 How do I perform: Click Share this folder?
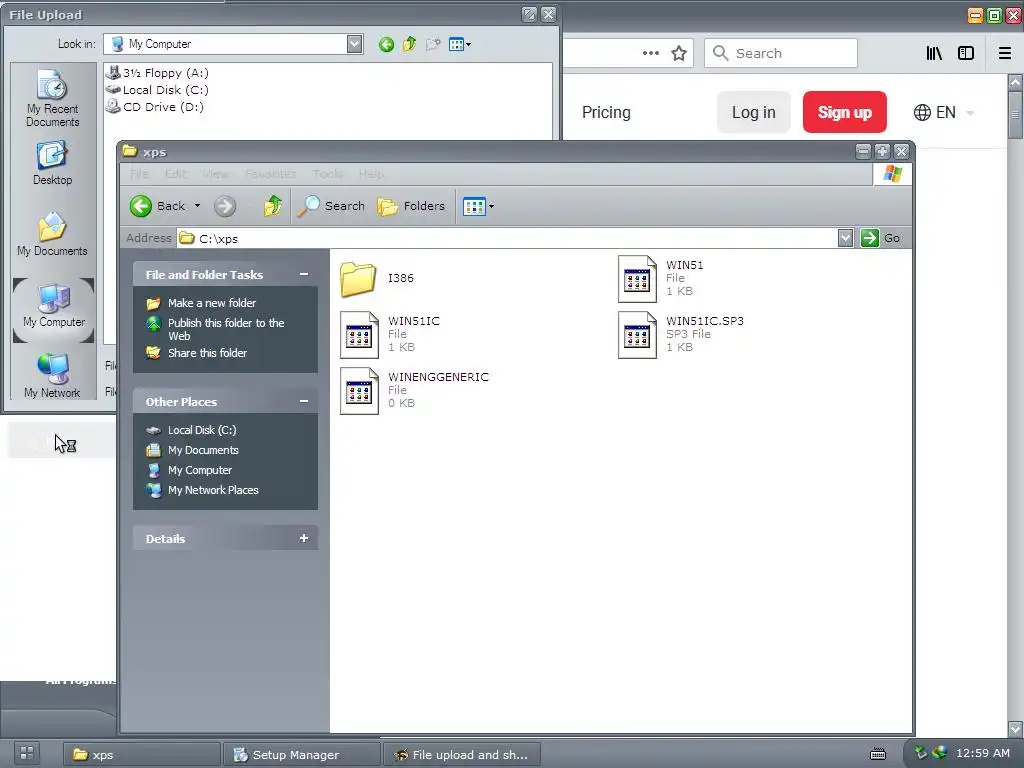207,353
